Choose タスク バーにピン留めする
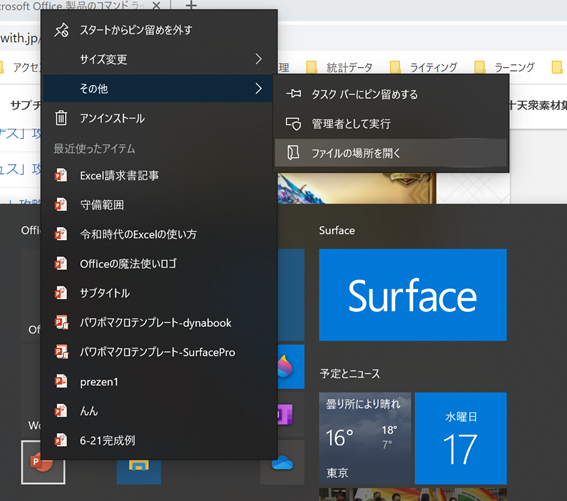 point(391,94)
